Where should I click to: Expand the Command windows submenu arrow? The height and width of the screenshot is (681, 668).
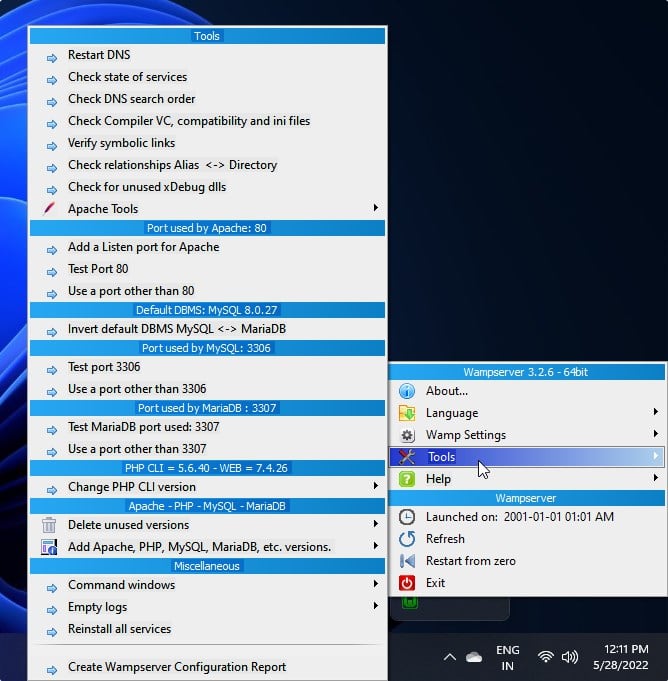pyautogui.click(x=376, y=584)
